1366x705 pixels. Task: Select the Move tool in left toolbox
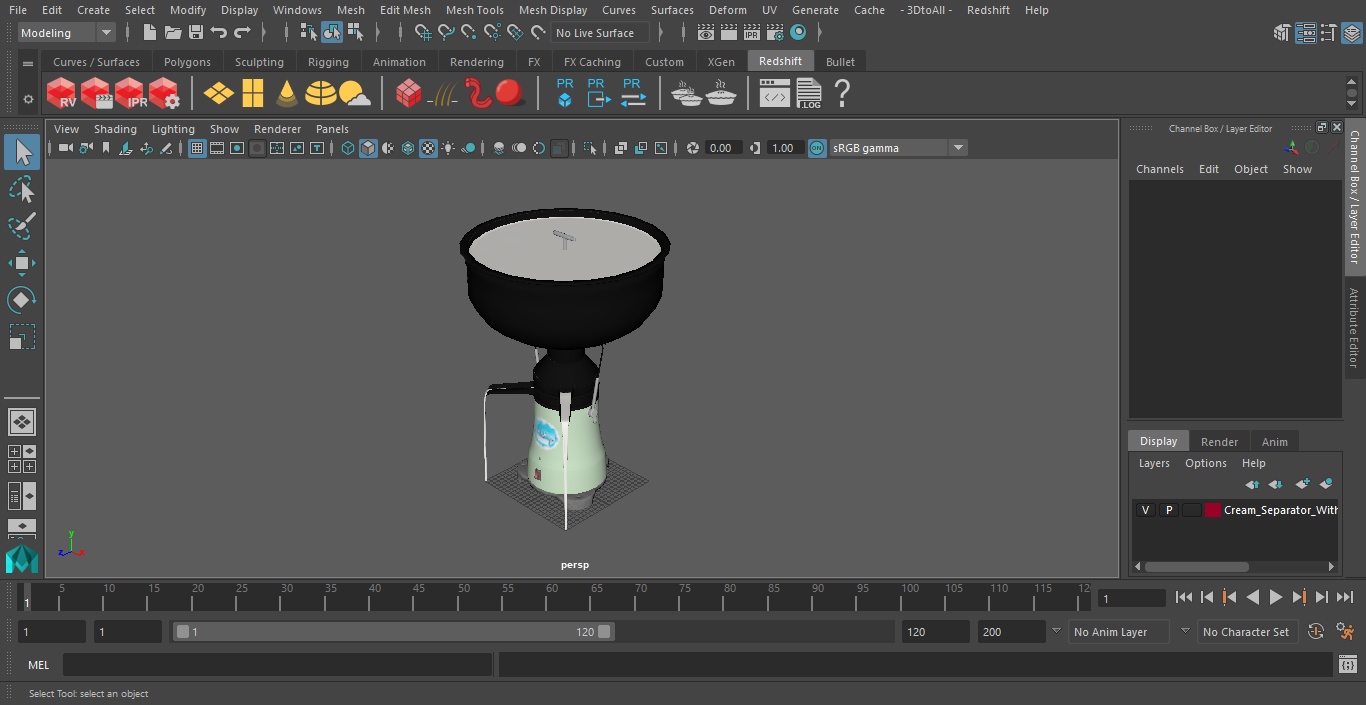pyautogui.click(x=21, y=263)
